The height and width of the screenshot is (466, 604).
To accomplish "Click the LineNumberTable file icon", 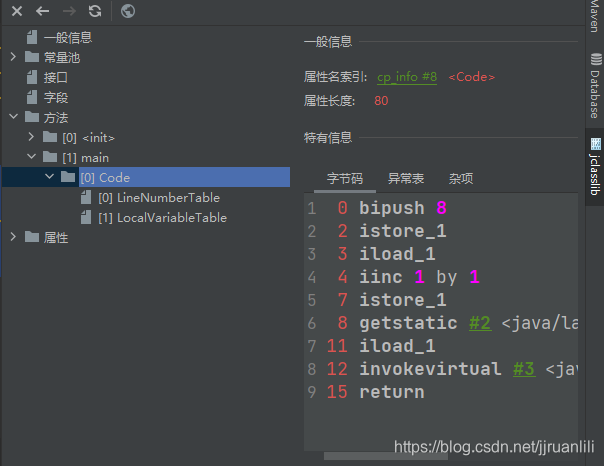I will (86, 198).
